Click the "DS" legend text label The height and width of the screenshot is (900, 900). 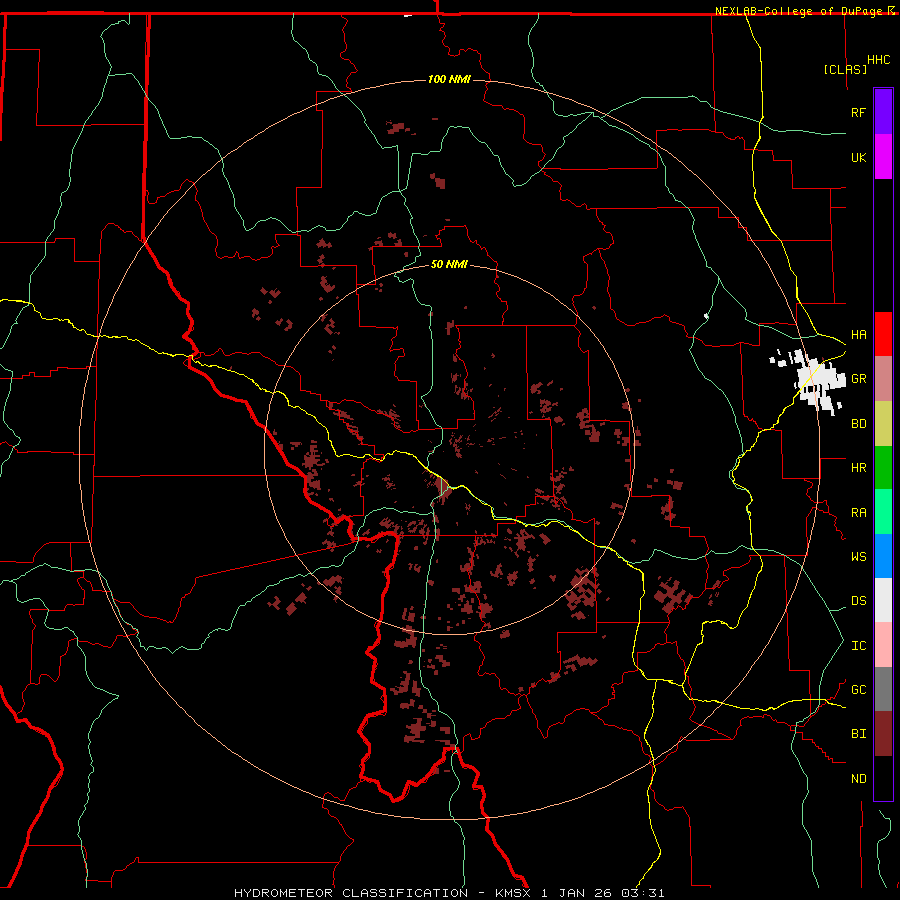click(x=859, y=601)
